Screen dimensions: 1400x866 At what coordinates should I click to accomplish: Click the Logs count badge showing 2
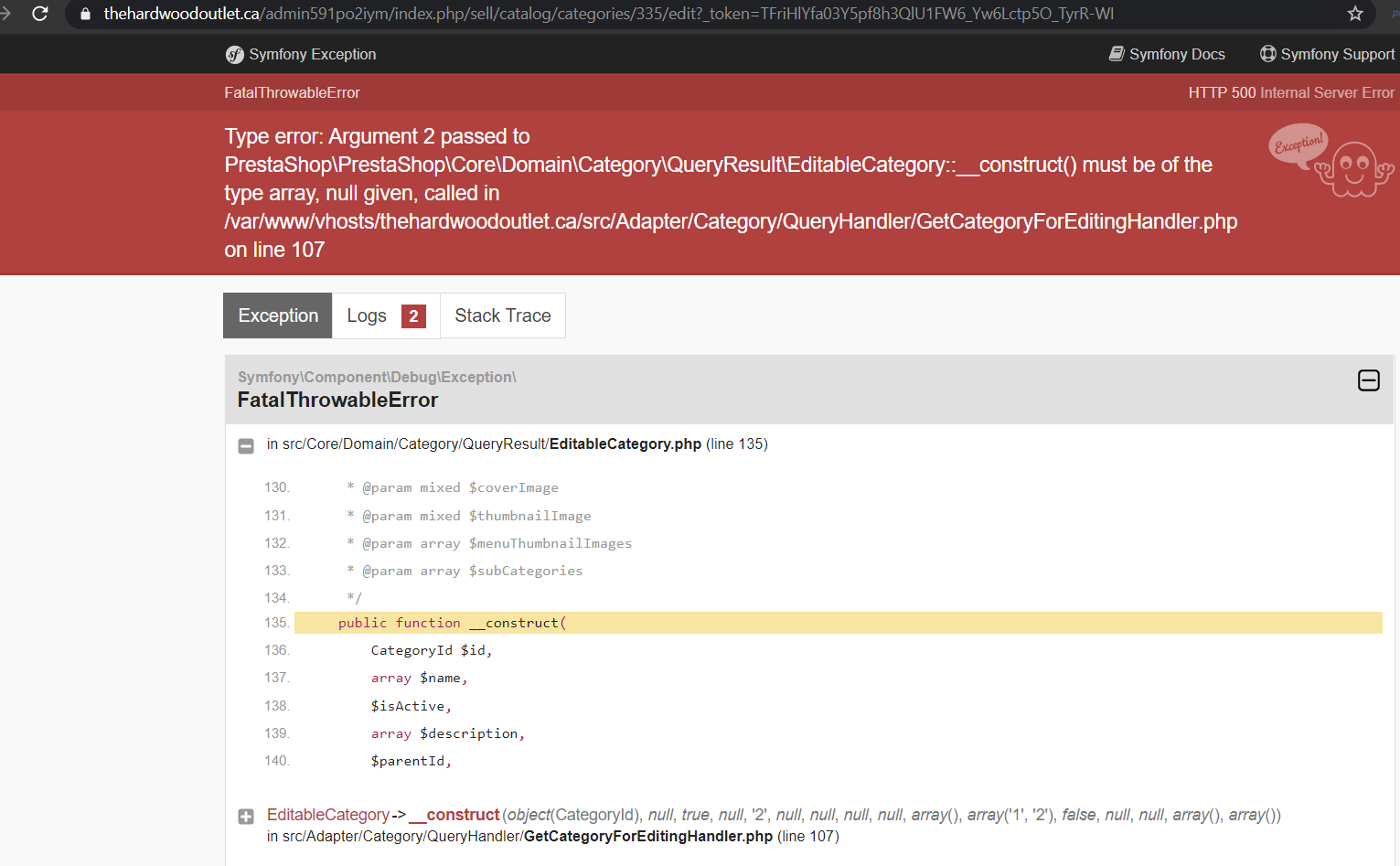(x=413, y=316)
